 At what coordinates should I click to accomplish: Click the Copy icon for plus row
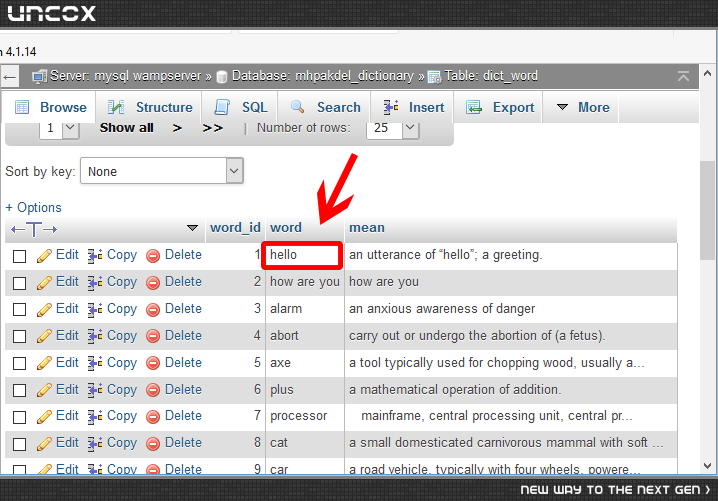pyautogui.click(x=95, y=390)
